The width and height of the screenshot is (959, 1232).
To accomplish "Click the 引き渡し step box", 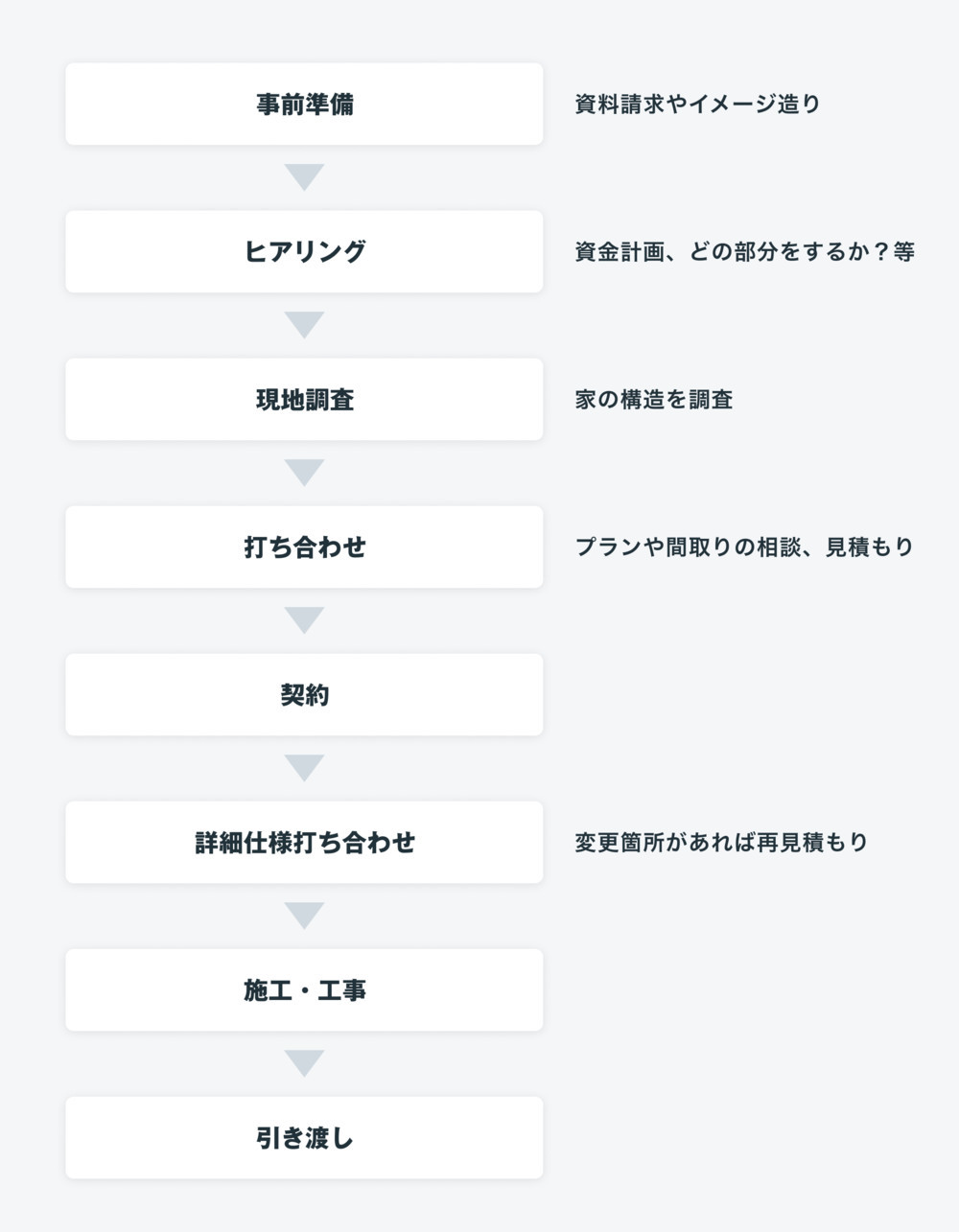I will pyautogui.click(x=304, y=1138).
